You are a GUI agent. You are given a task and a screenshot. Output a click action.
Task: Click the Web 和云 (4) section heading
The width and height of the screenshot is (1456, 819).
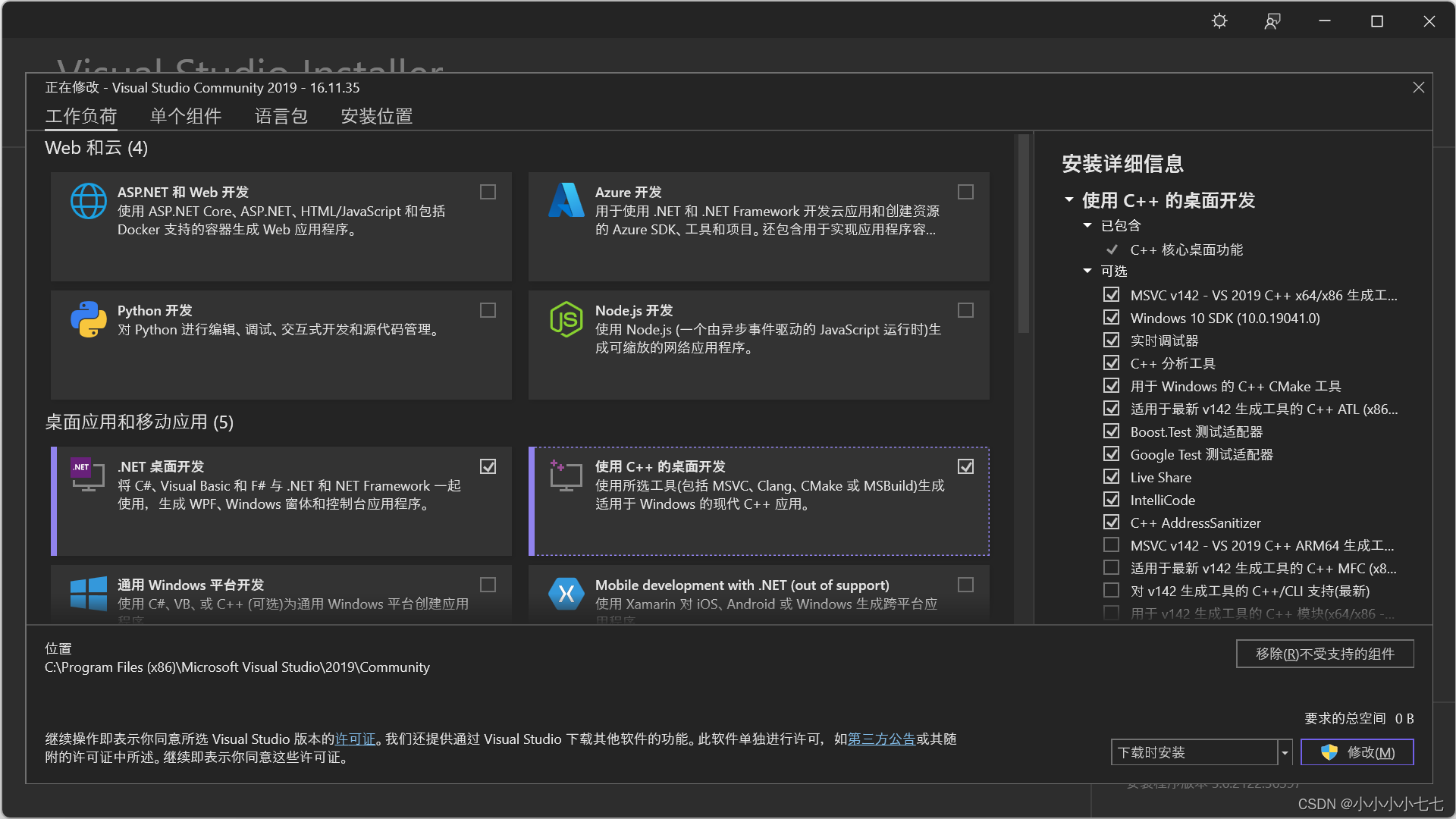tap(96, 148)
